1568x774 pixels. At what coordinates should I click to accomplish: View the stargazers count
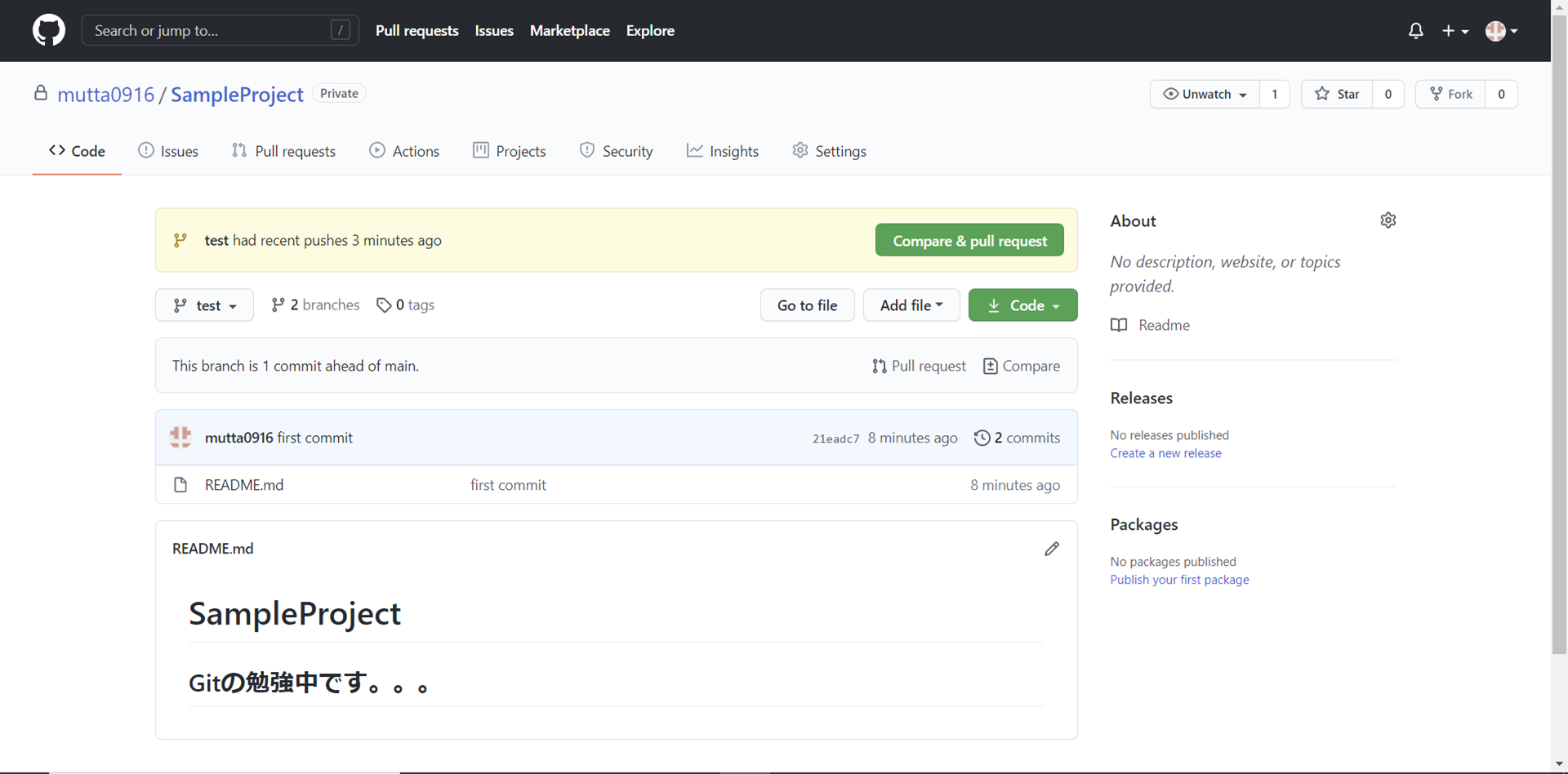point(1388,94)
